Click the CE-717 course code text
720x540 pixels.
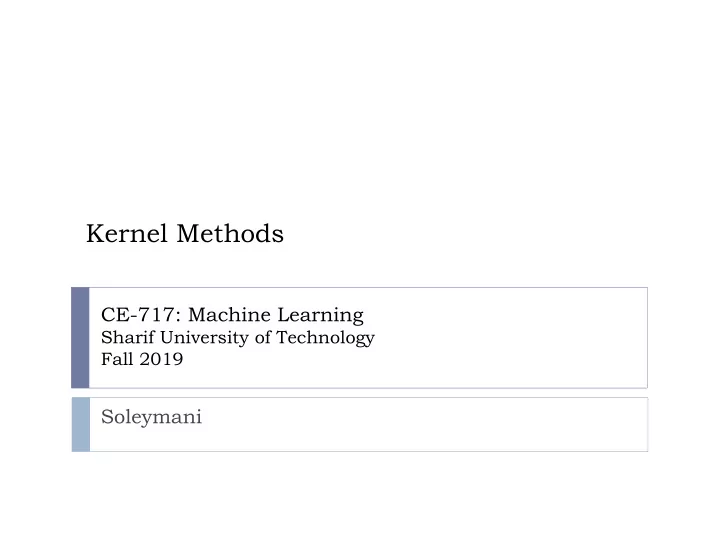pyautogui.click(x=138, y=315)
